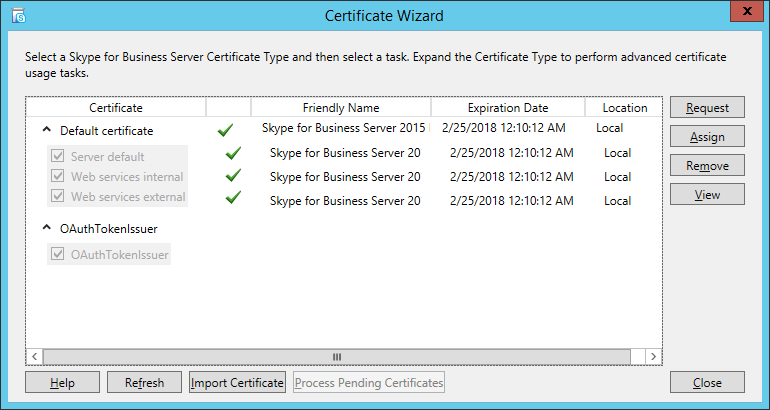
Task: Click the horizontal scrollbar left arrow
Action: tap(34, 356)
